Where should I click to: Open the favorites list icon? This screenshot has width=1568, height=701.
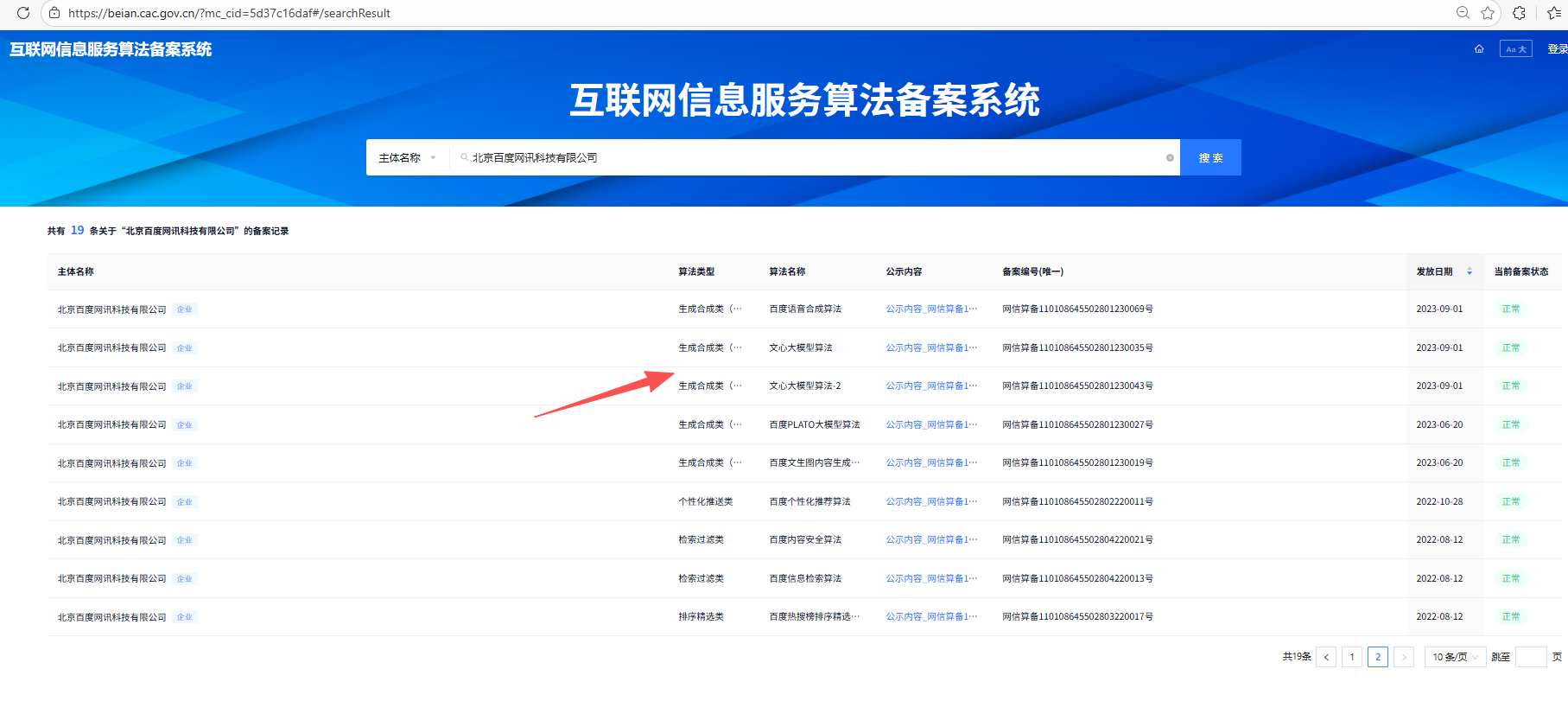[1554, 13]
